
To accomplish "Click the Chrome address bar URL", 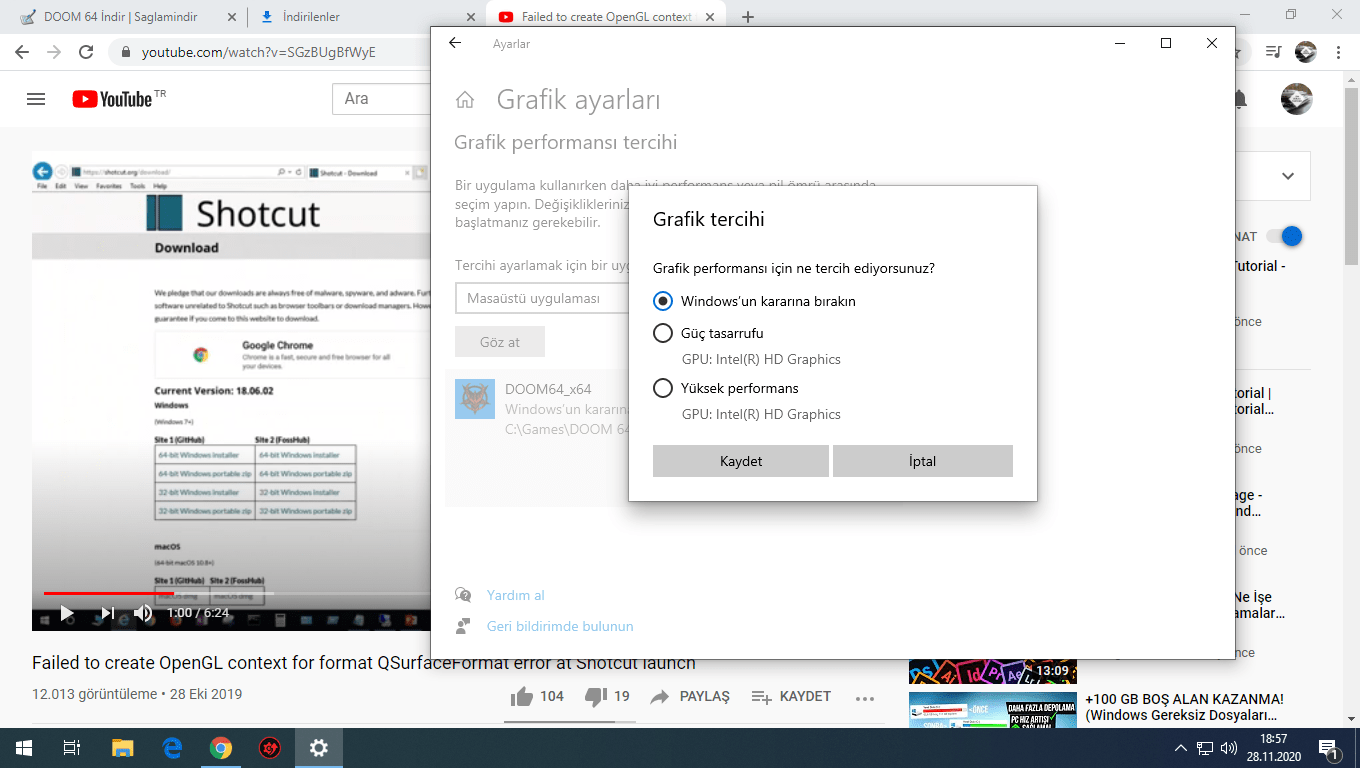I will coord(258,52).
